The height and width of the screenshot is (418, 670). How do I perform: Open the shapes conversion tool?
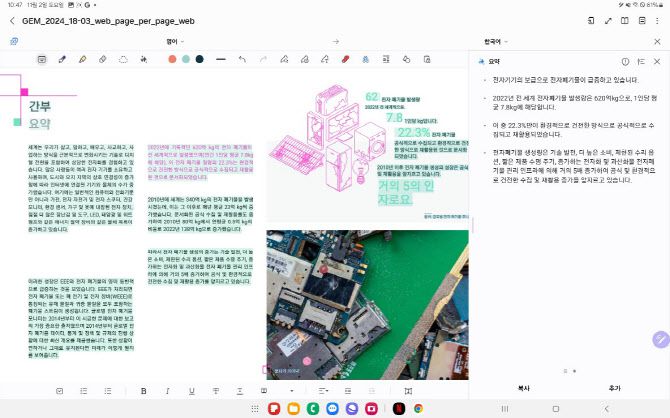pos(406,59)
